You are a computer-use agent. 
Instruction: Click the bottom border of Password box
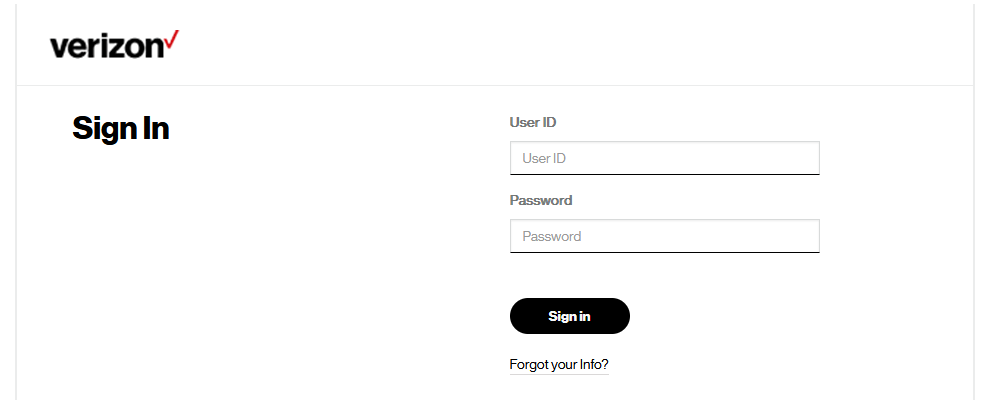tap(664, 252)
